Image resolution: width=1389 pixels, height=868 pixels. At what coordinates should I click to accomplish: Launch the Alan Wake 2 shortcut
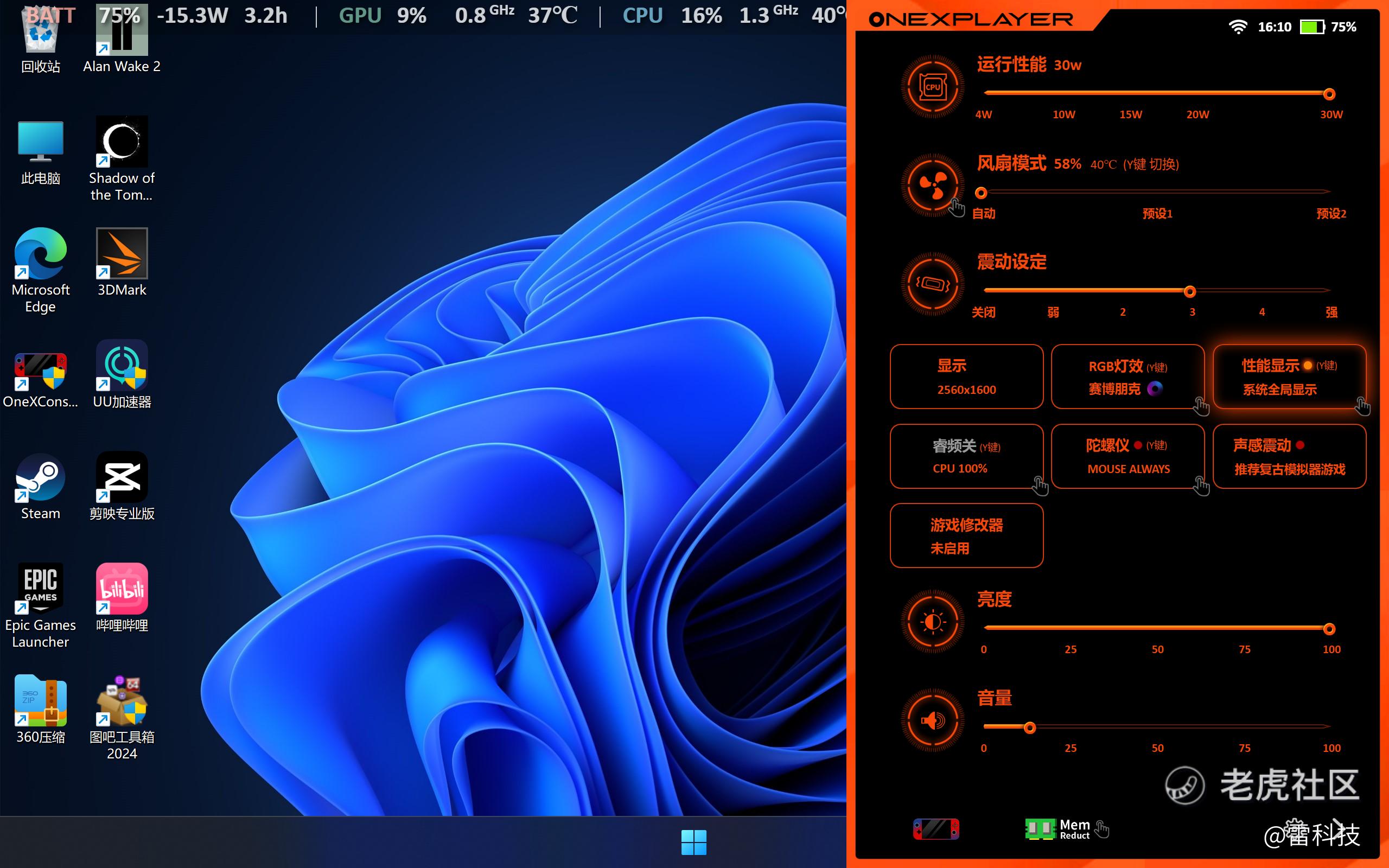[122, 38]
